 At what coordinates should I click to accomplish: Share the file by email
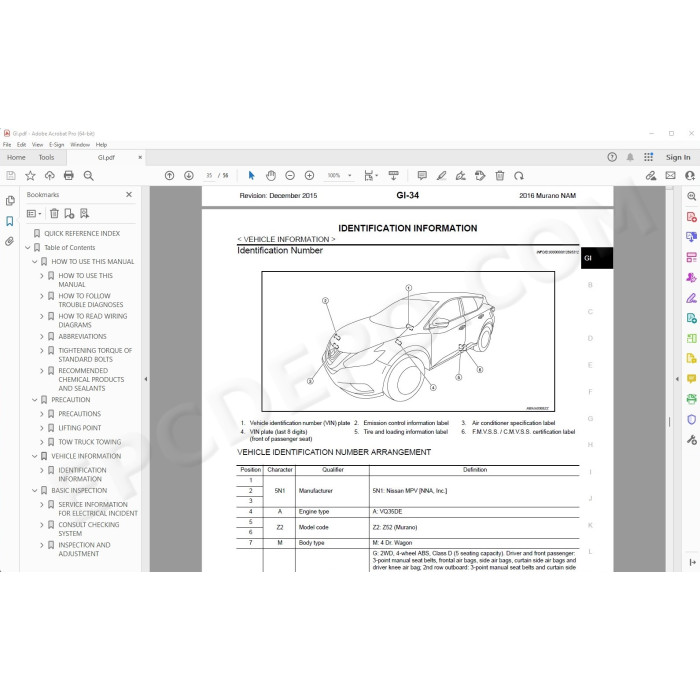click(x=670, y=175)
